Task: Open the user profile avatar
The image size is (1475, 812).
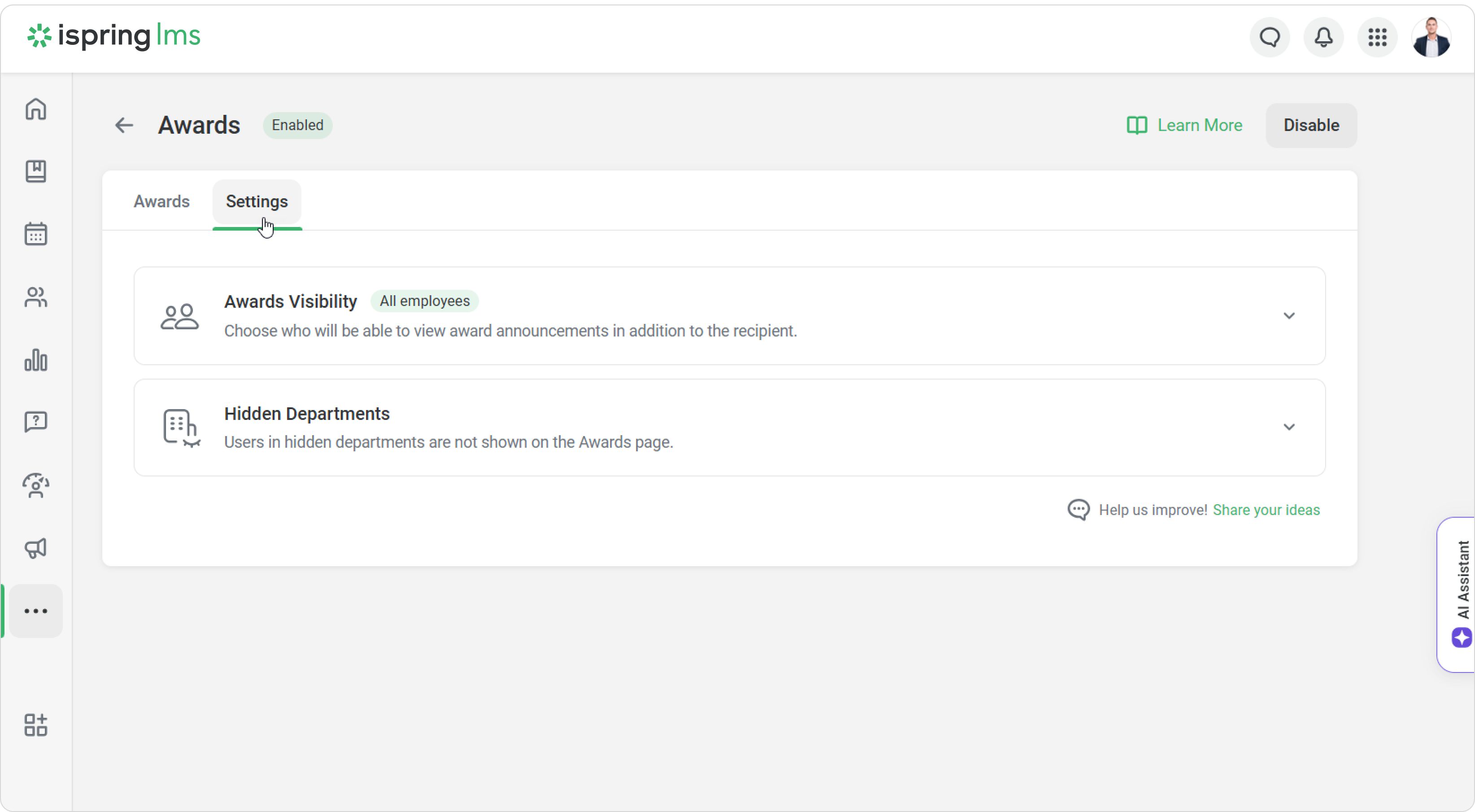Action: 1431,38
